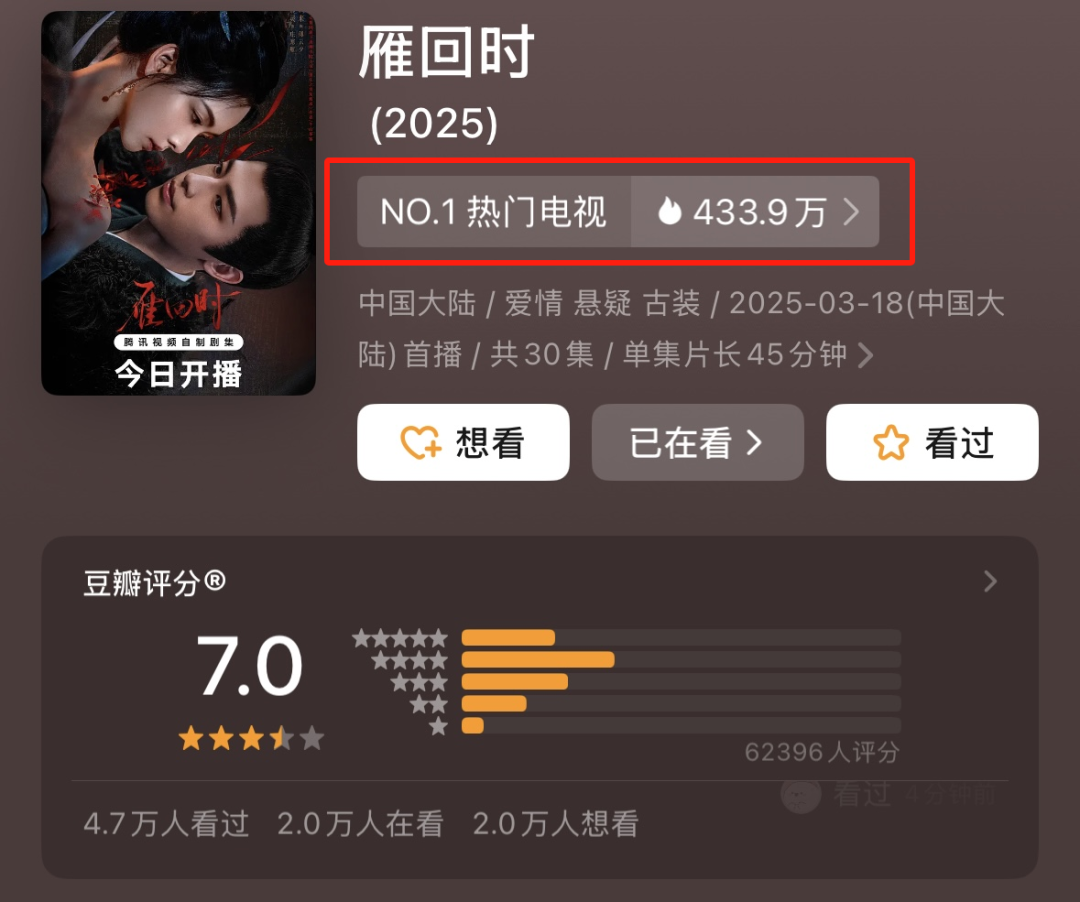Click the five-star rating bar
The image size is (1080, 902).
681,638
